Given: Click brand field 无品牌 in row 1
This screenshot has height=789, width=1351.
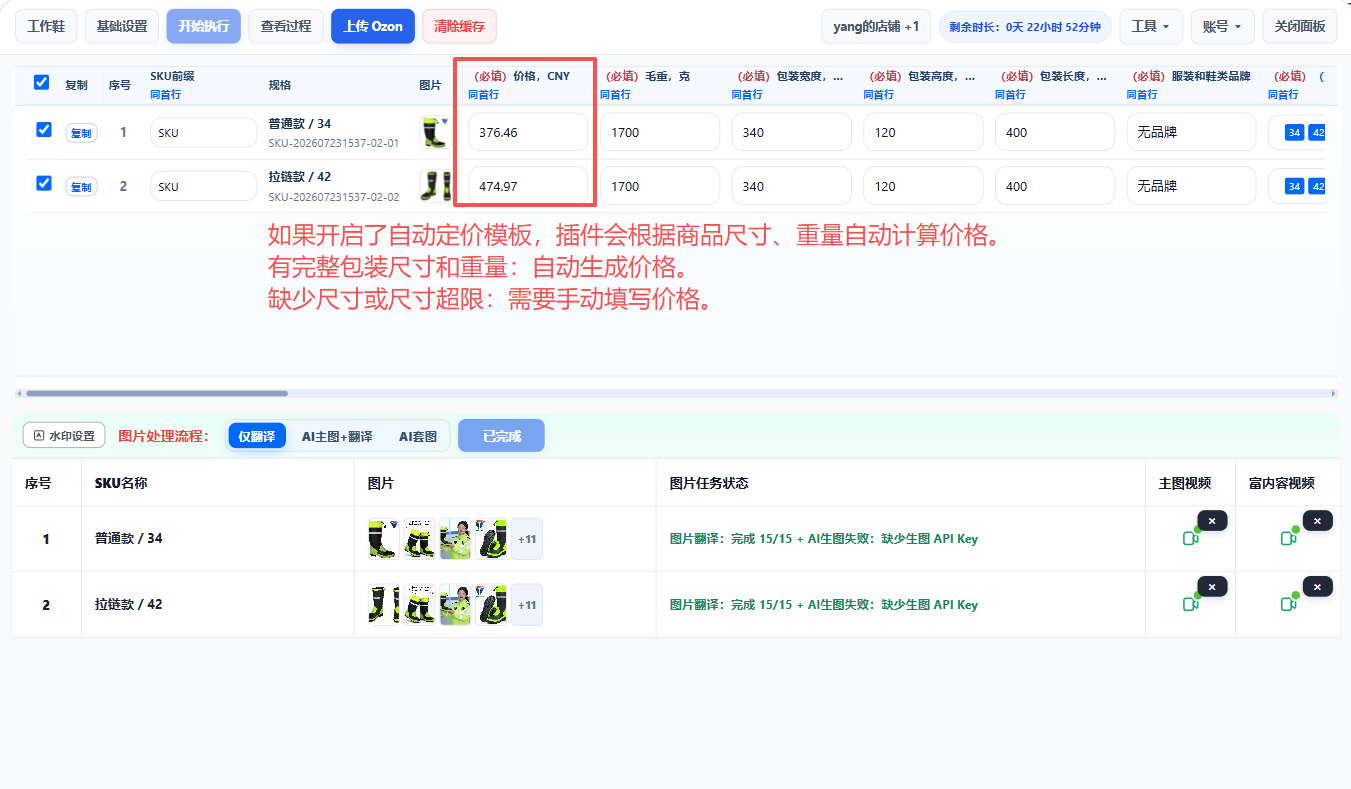Looking at the screenshot, I should (1191, 132).
